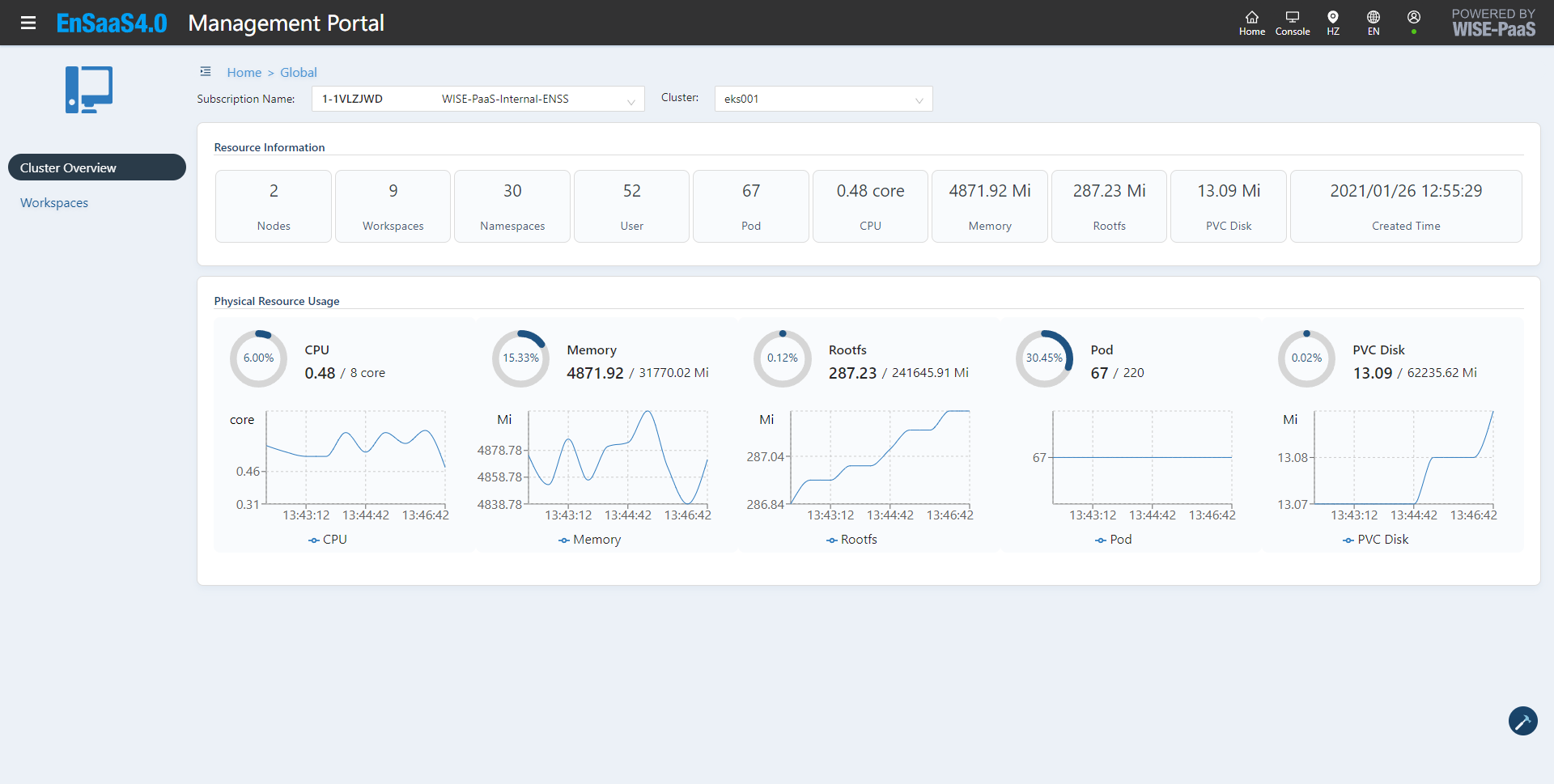The image size is (1554, 784).
Task: Click the 30 Namespaces card
Action: pos(512,206)
